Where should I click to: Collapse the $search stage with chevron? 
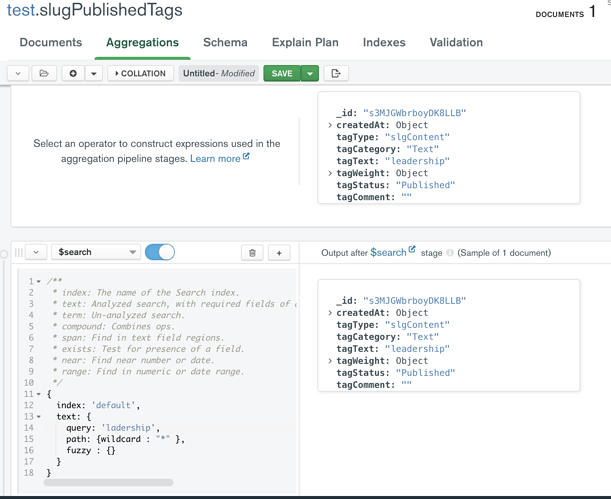pos(36,253)
